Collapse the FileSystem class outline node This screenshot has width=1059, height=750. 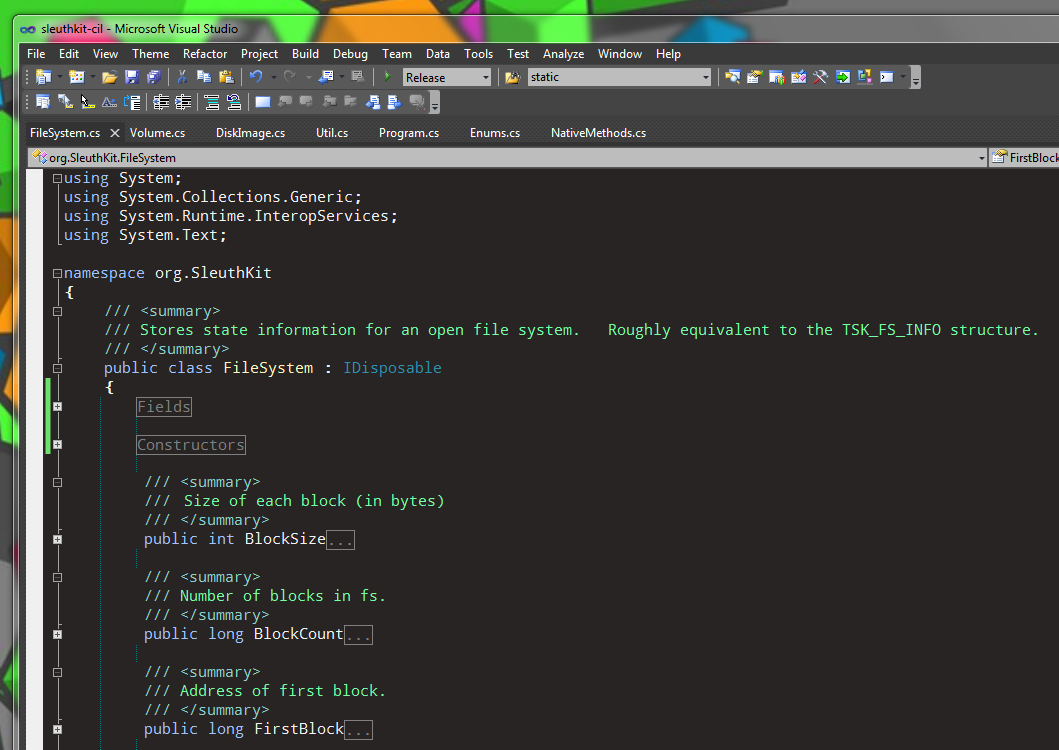(x=57, y=368)
